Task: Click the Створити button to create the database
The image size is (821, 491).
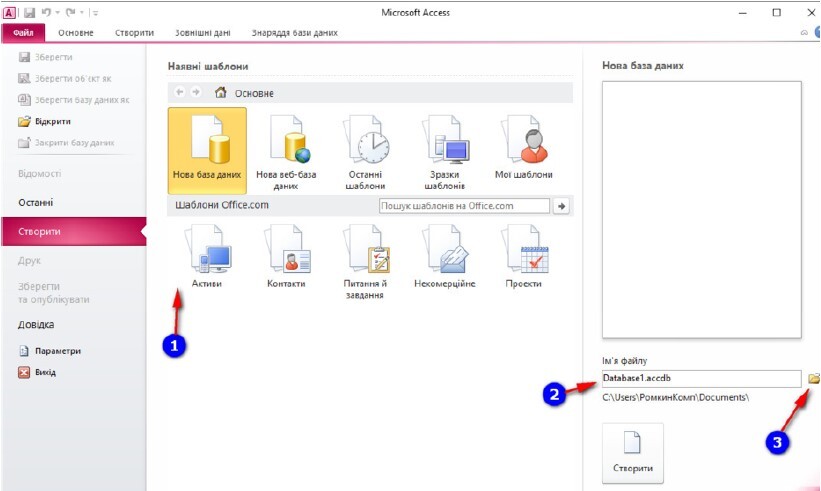Action: click(633, 453)
